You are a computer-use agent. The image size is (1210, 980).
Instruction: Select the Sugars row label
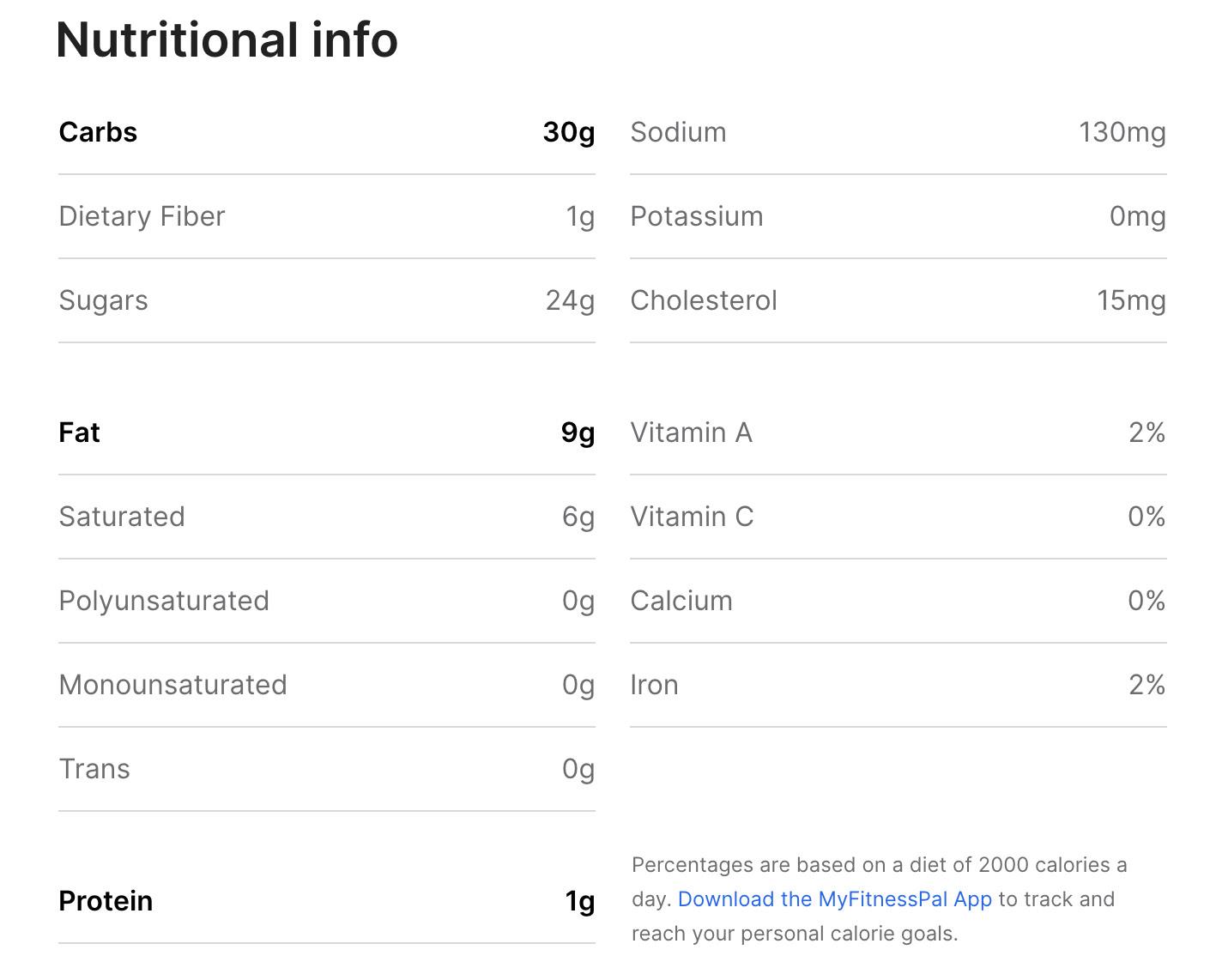pos(103,300)
